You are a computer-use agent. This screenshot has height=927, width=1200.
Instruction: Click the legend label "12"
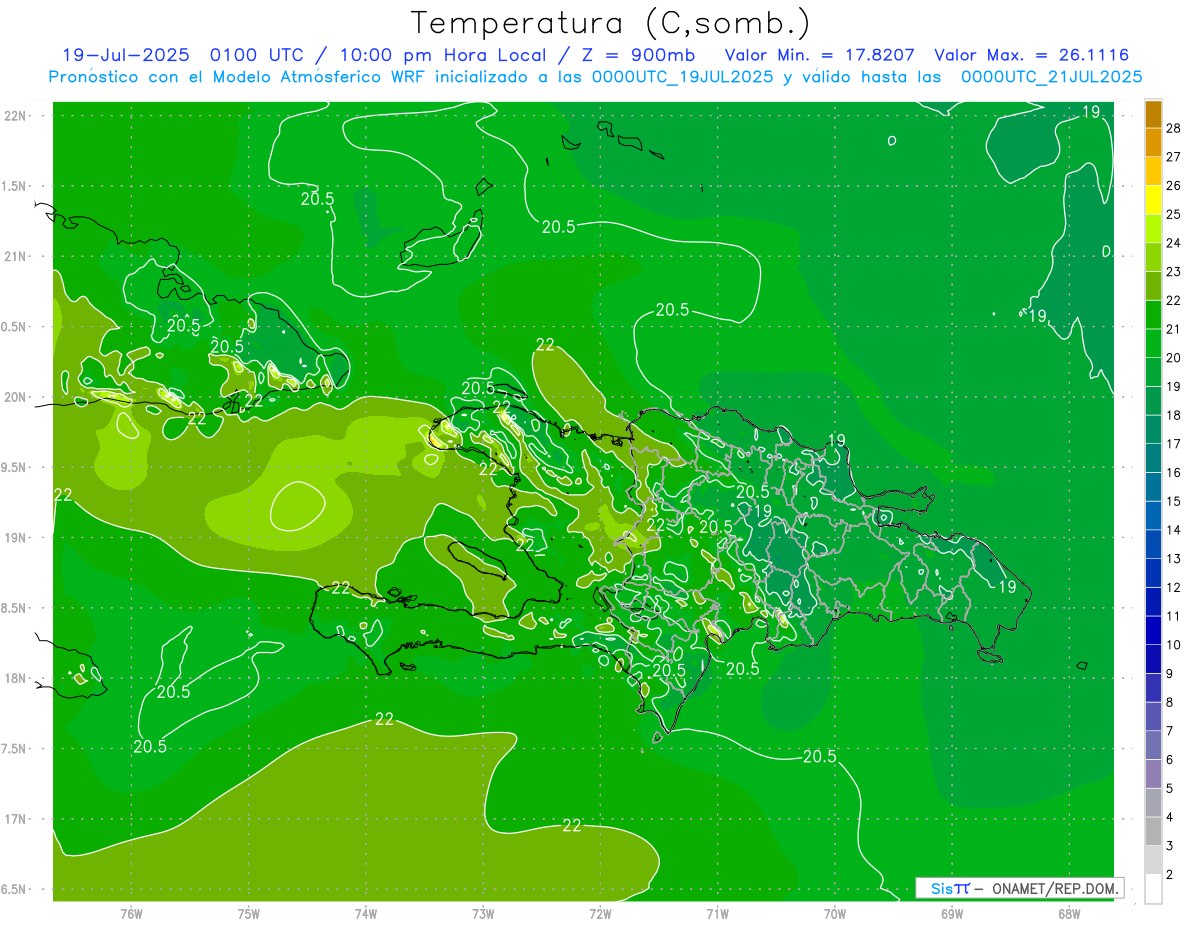tap(1173, 588)
